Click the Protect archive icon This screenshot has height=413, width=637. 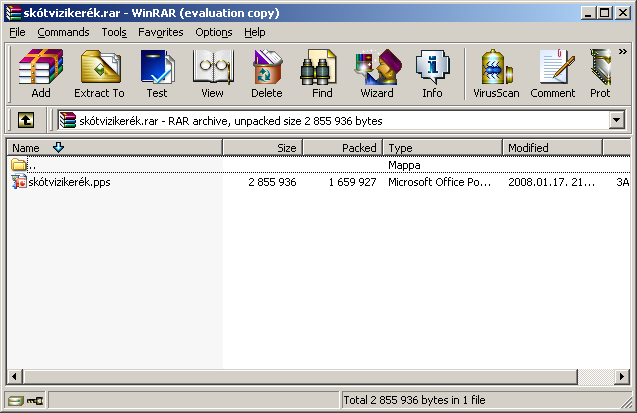click(x=600, y=73)
